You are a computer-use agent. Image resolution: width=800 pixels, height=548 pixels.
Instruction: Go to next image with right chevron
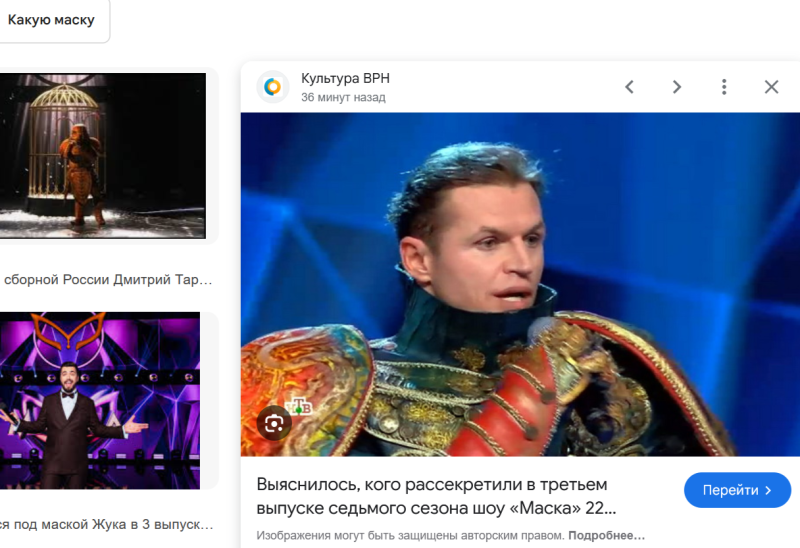coord(677,87)
